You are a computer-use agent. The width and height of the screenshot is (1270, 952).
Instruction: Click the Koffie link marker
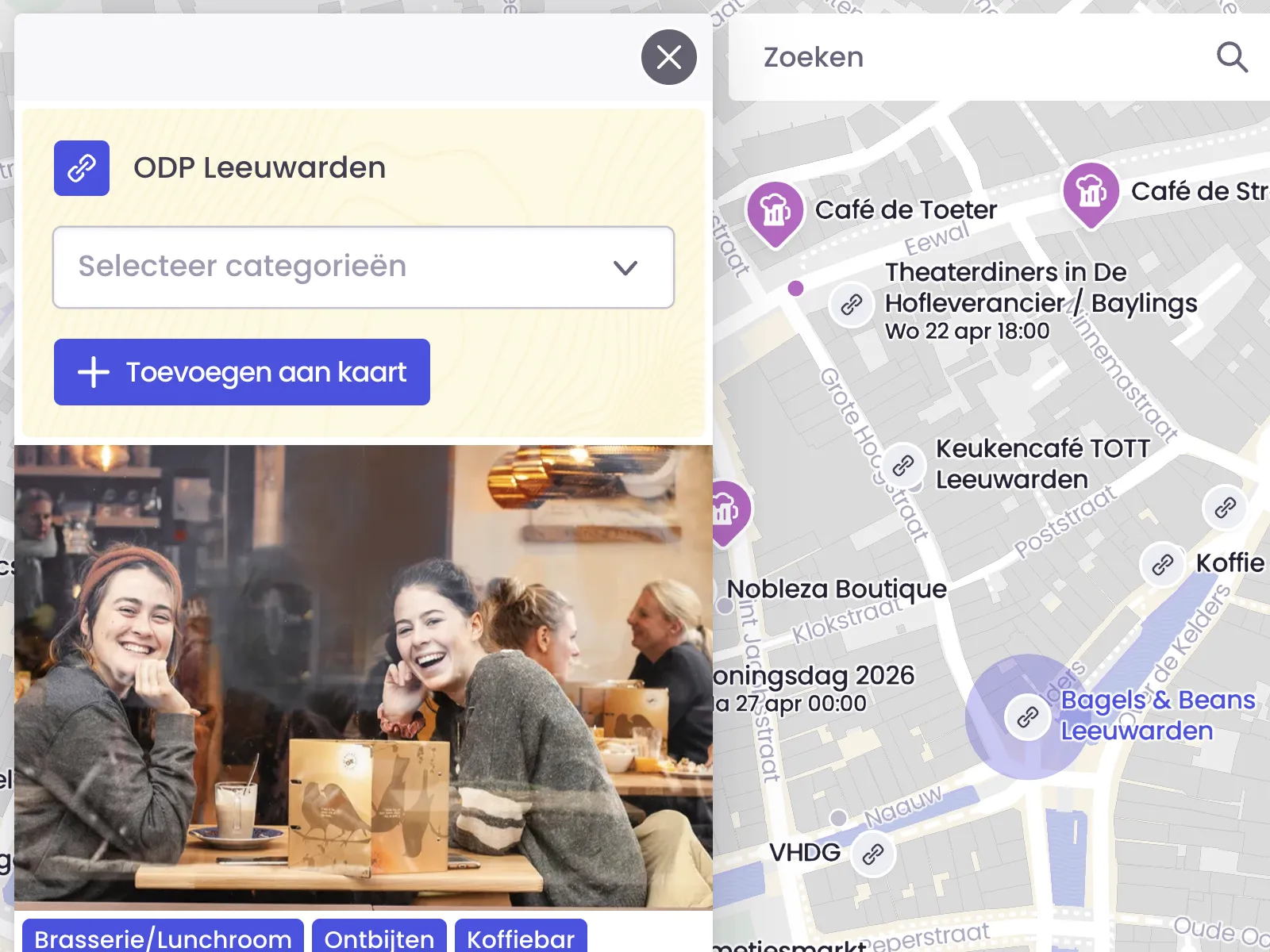(x=1163, y=565)
